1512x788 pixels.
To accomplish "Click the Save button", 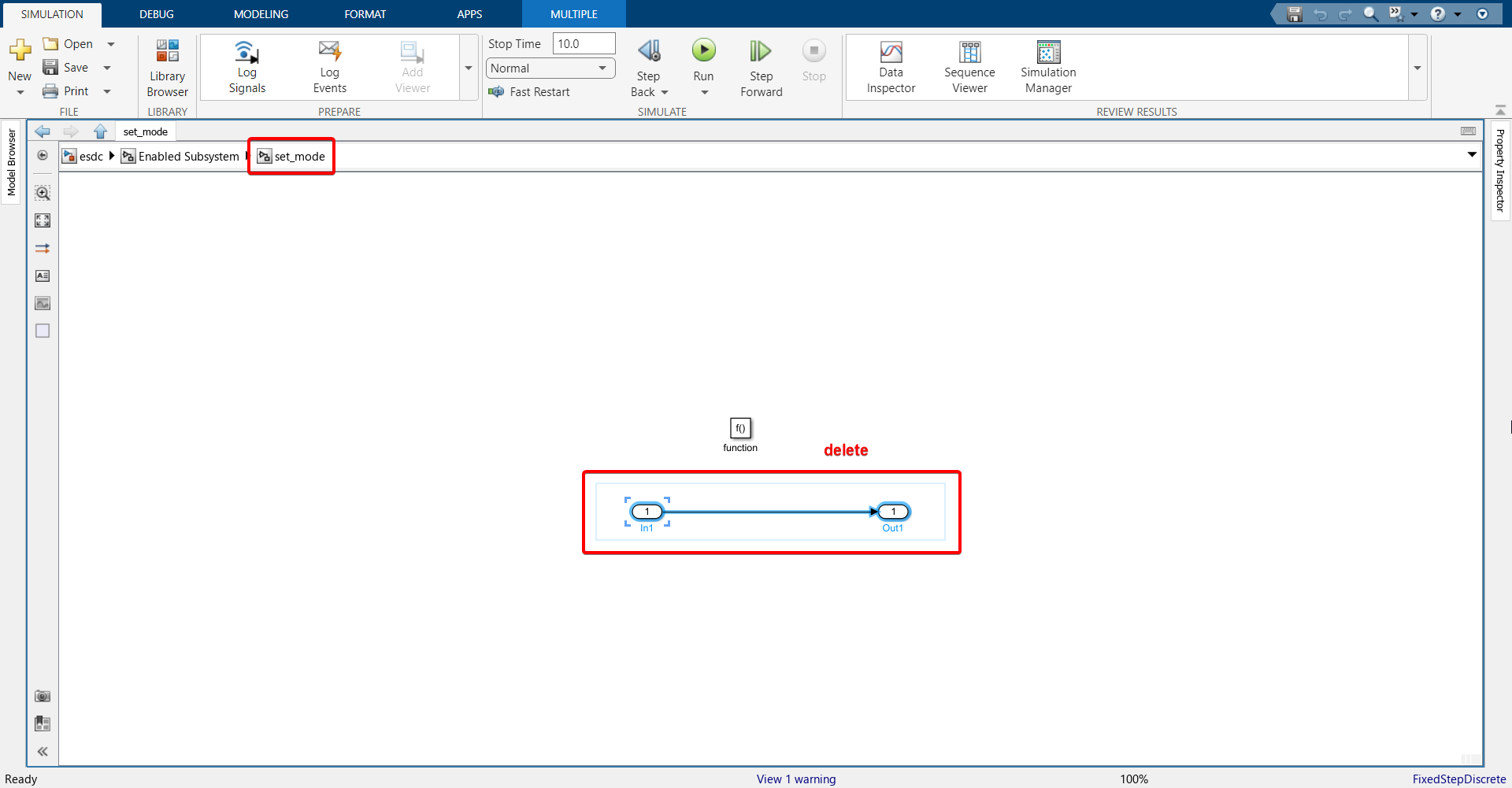I will click(66, 68).
